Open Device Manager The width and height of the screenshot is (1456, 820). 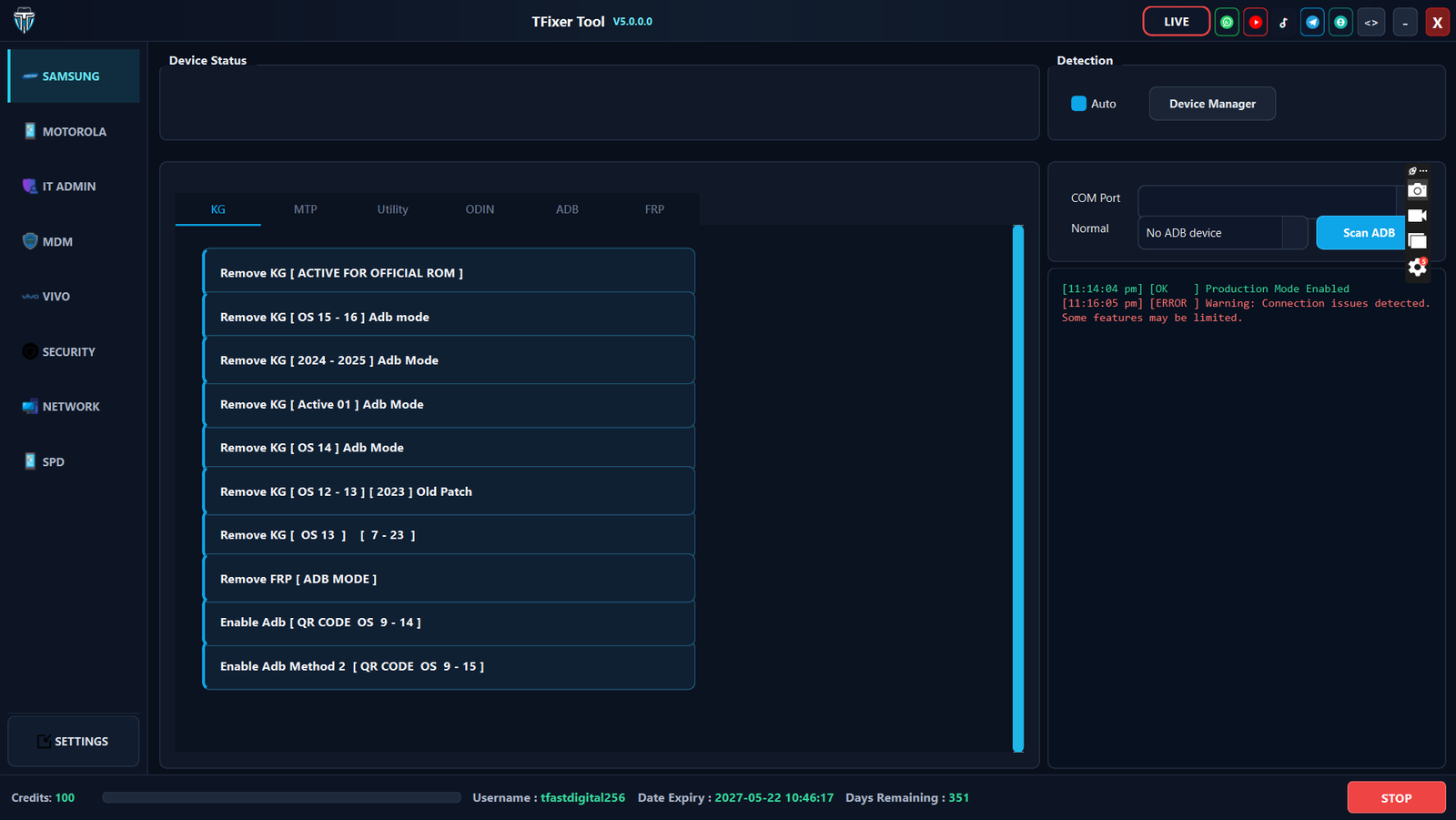[1212, 104]
